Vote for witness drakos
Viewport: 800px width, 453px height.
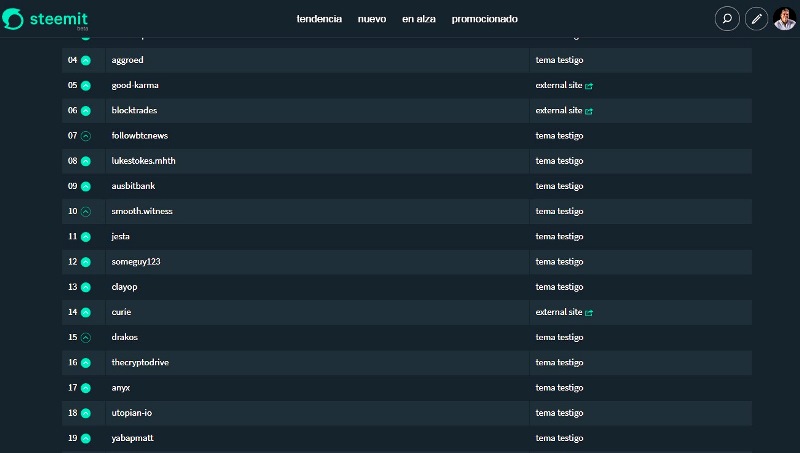[86, 337]
